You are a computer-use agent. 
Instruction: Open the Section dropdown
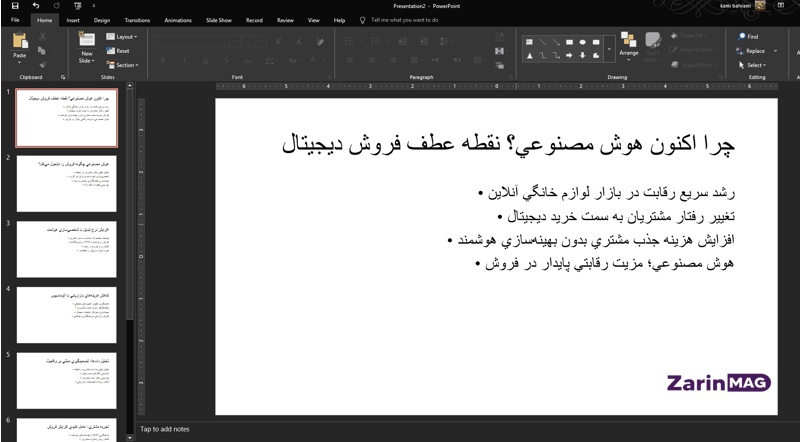[x=122, y=65]
